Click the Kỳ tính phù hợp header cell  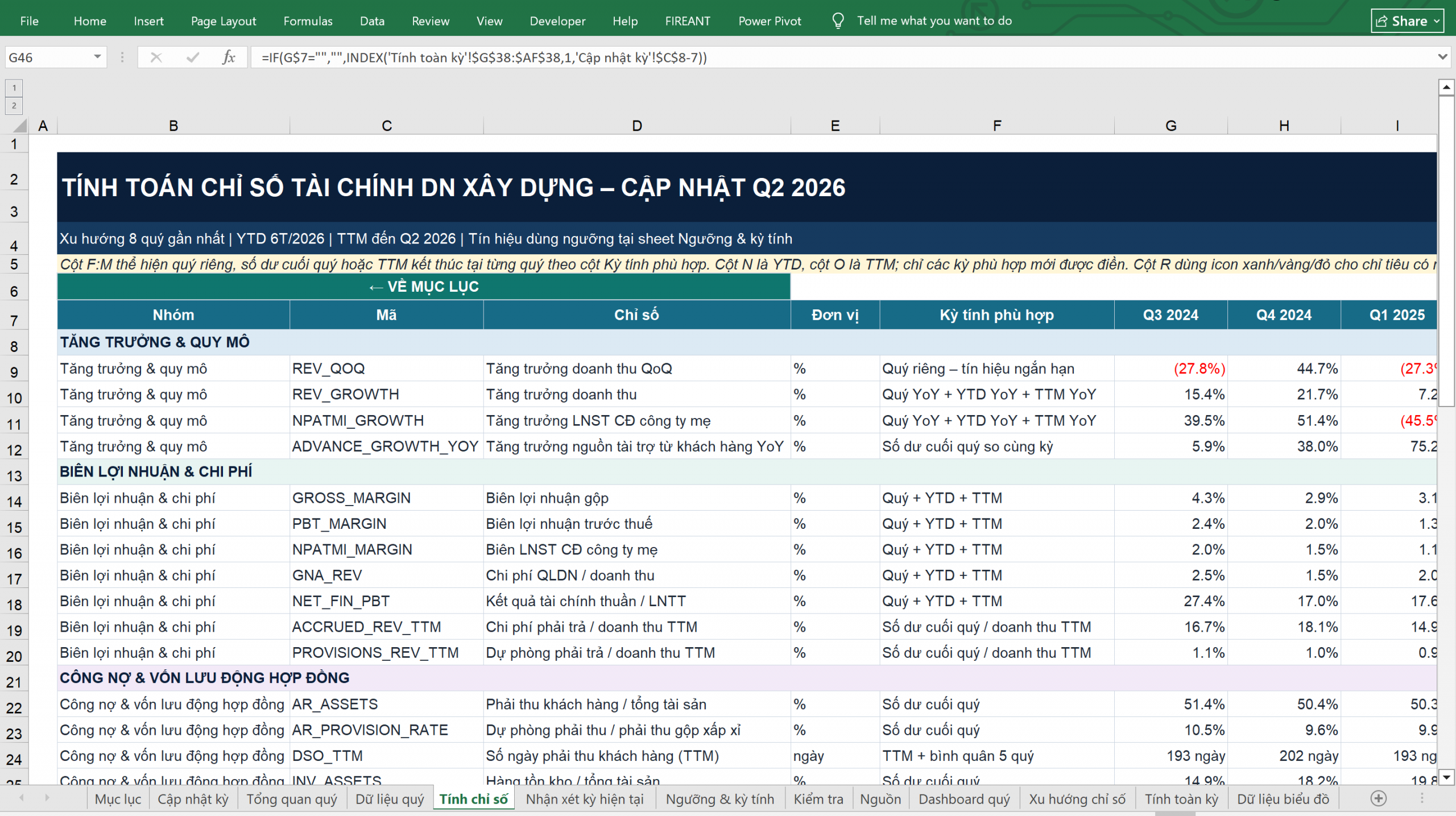click(996, 315)
